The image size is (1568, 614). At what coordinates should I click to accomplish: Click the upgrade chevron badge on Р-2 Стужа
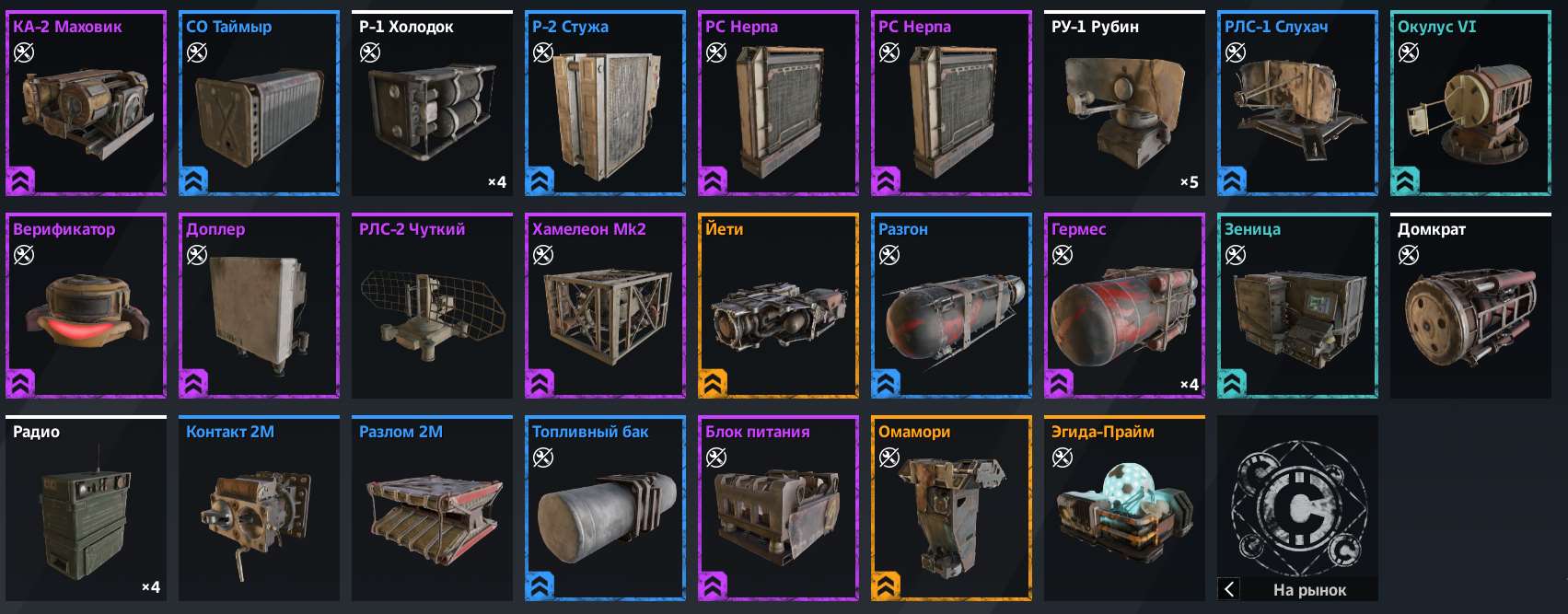[540, 180]
